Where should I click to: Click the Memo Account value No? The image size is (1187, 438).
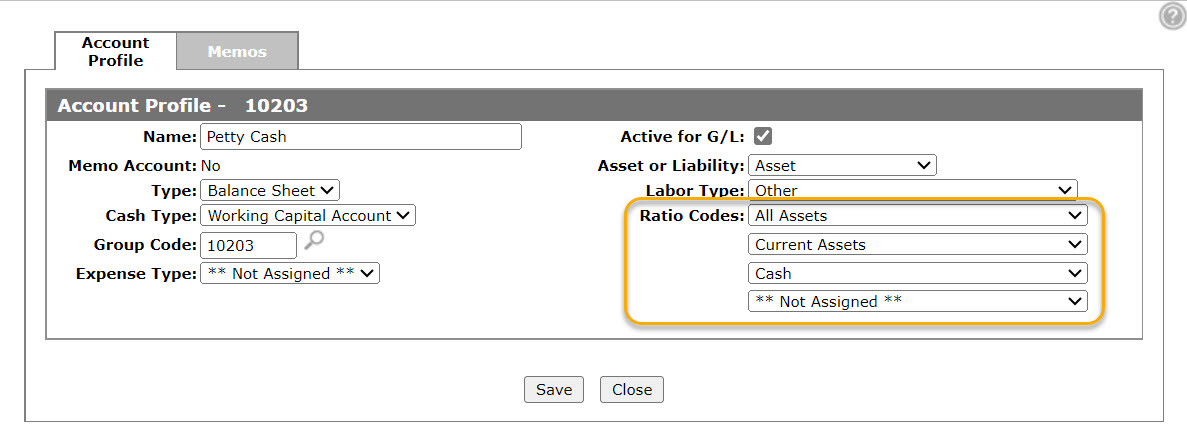210,166
